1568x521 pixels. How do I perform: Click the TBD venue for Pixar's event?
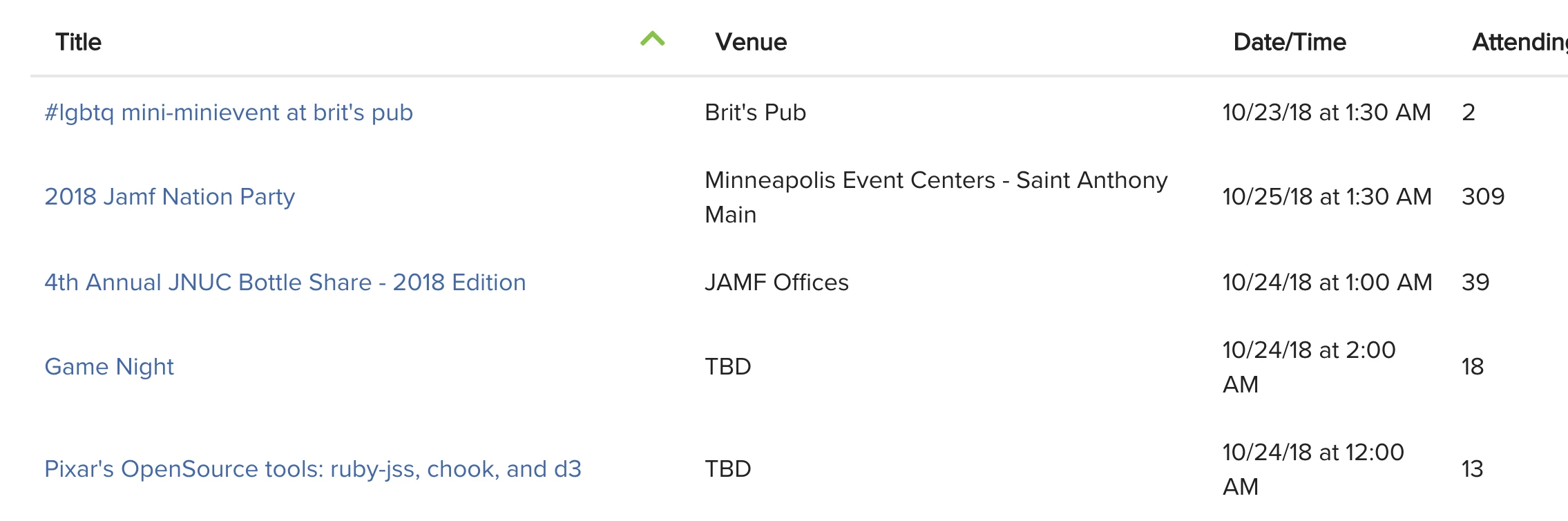[x=728, y=468]
